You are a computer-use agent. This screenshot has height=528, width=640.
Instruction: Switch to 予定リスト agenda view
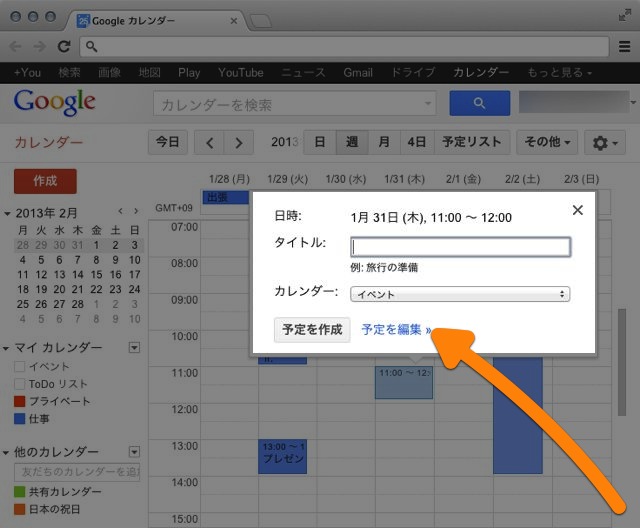pos(472,142)
